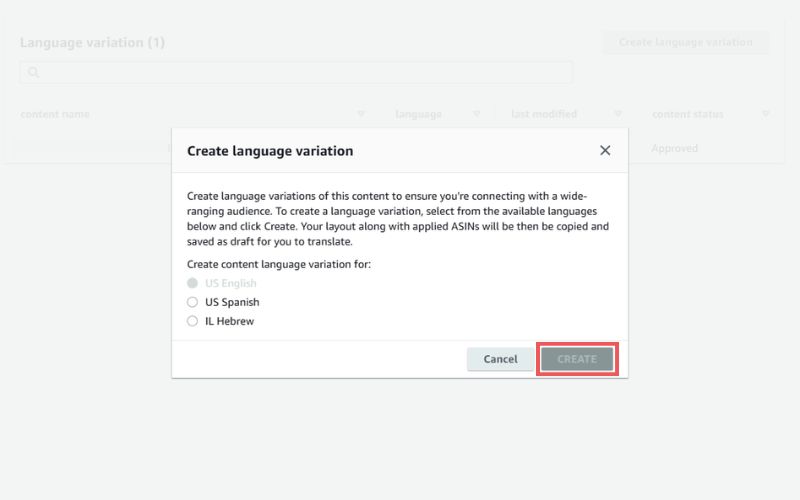
Task: Select the IL Hebrew radio button
Action: click(192, 321)
